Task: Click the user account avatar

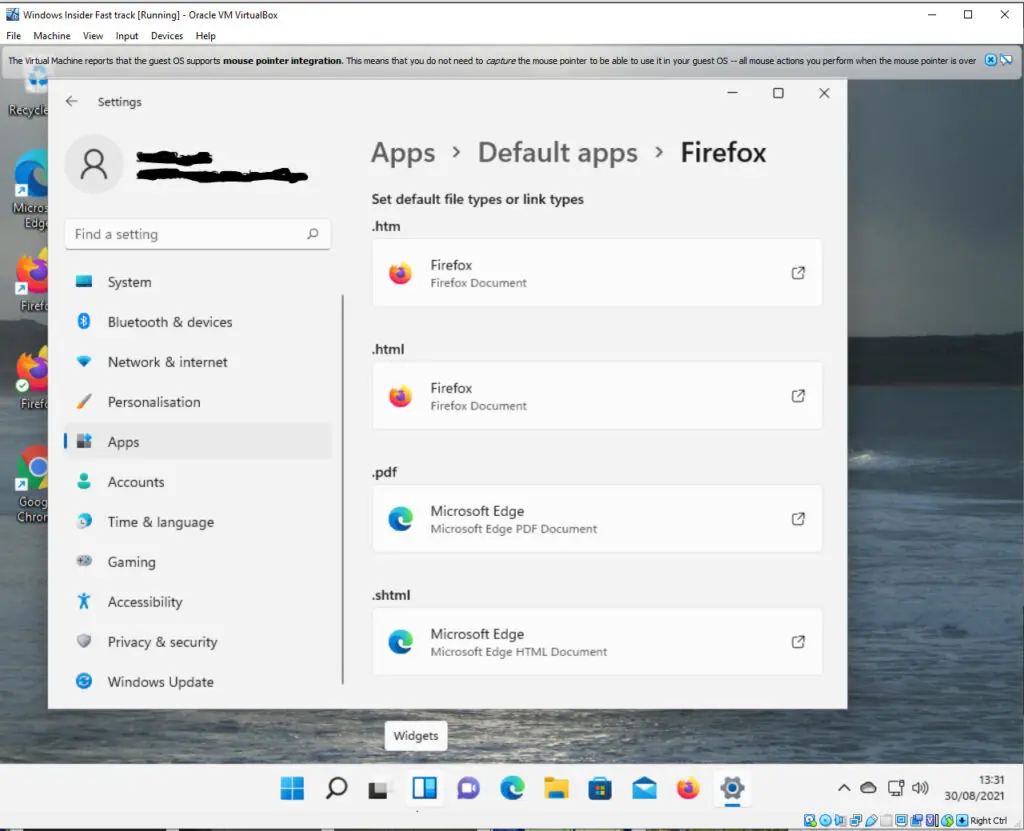Action: click(94, 164)
